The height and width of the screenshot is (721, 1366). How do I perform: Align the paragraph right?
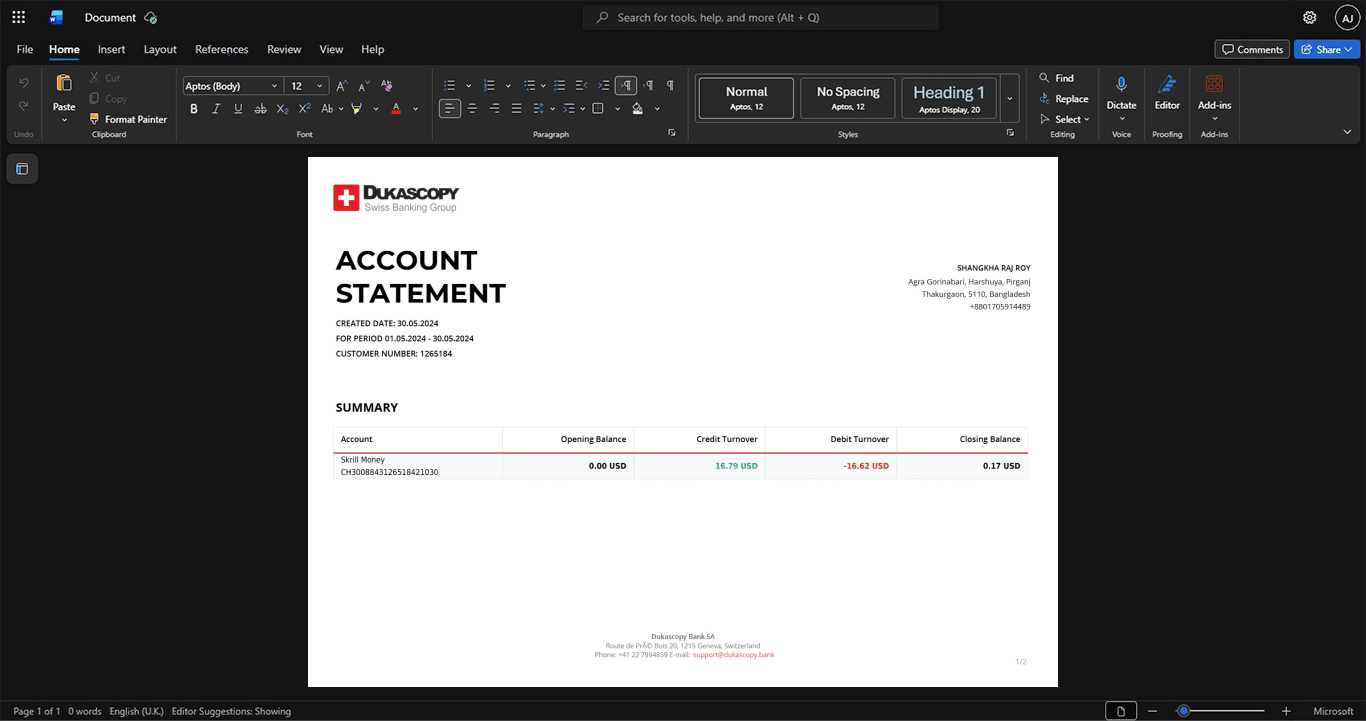click(x=494, y=108)
